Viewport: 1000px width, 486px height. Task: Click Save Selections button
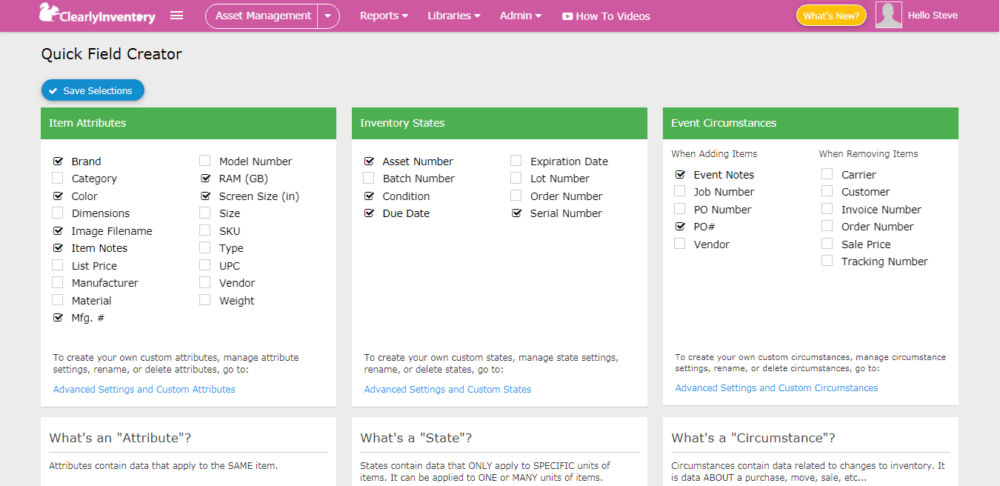[93, 91]
